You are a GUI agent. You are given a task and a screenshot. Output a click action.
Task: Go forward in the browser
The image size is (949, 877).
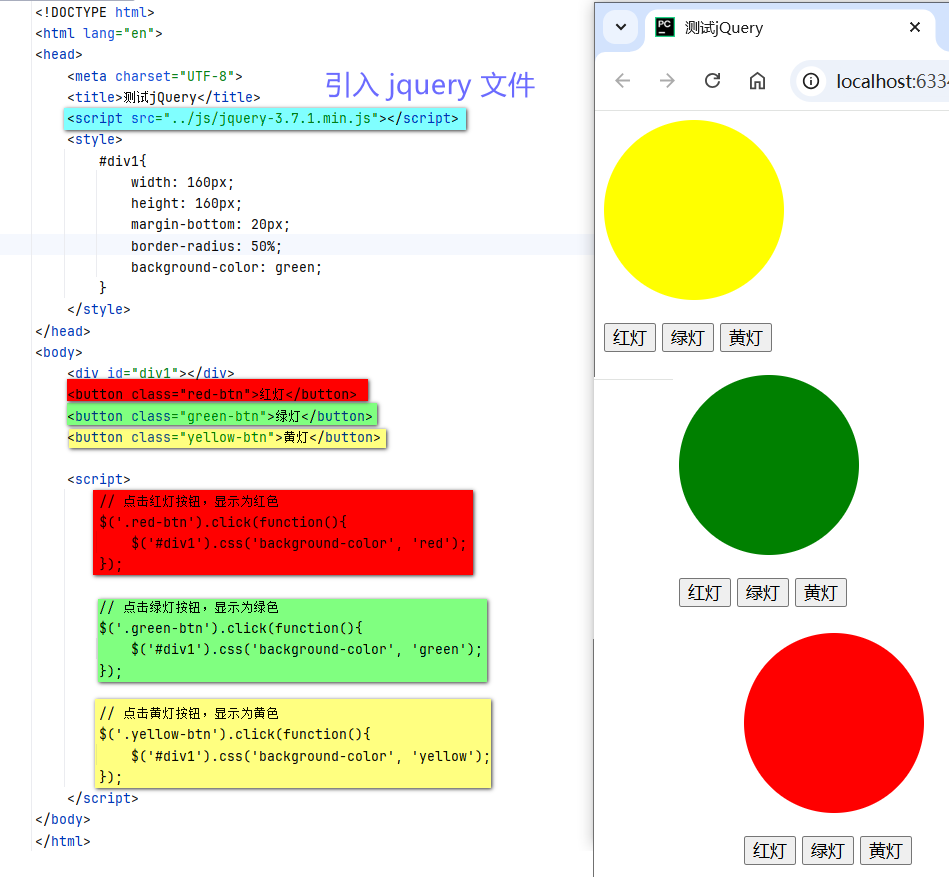click(x=667, y=80)
